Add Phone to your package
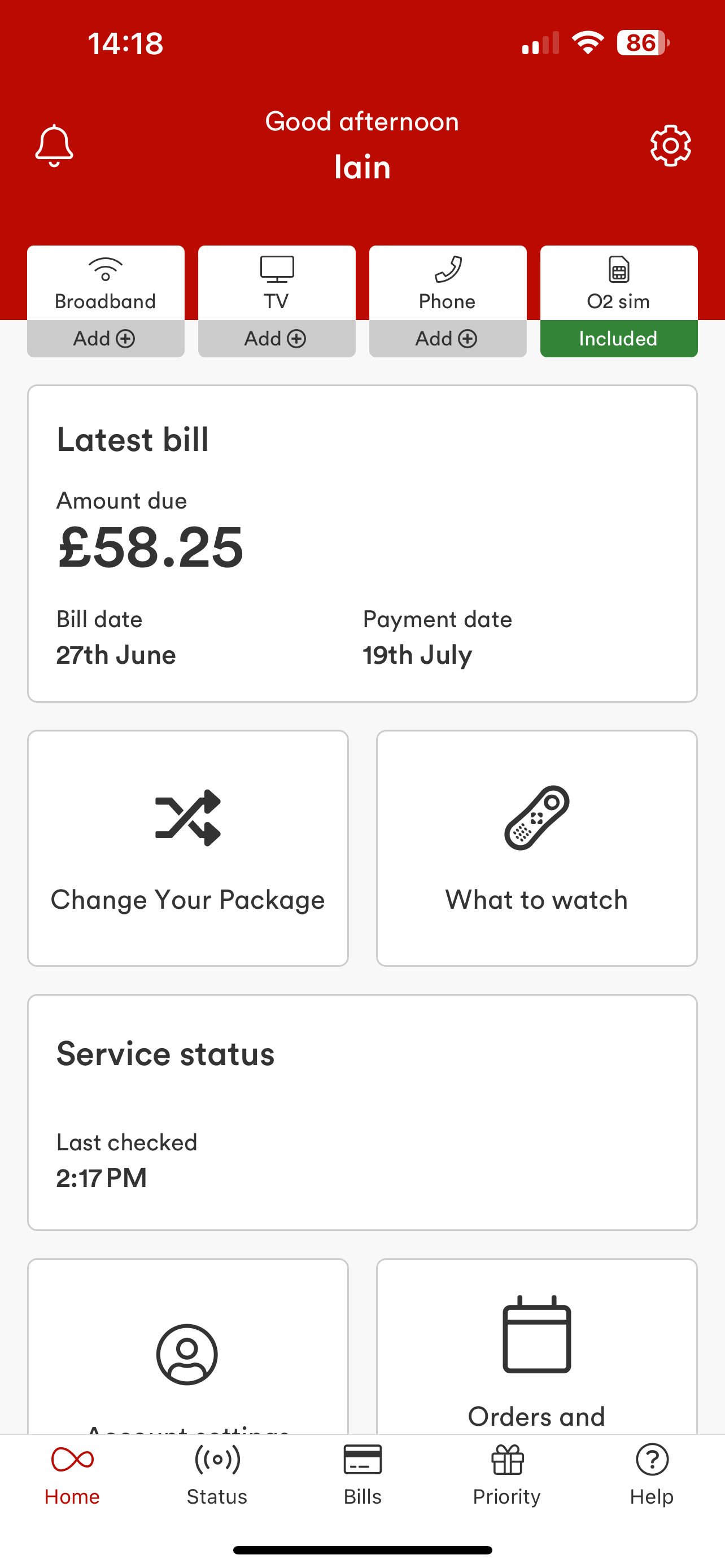Viewport: 725px width, 1568px height. pos(447,339)
